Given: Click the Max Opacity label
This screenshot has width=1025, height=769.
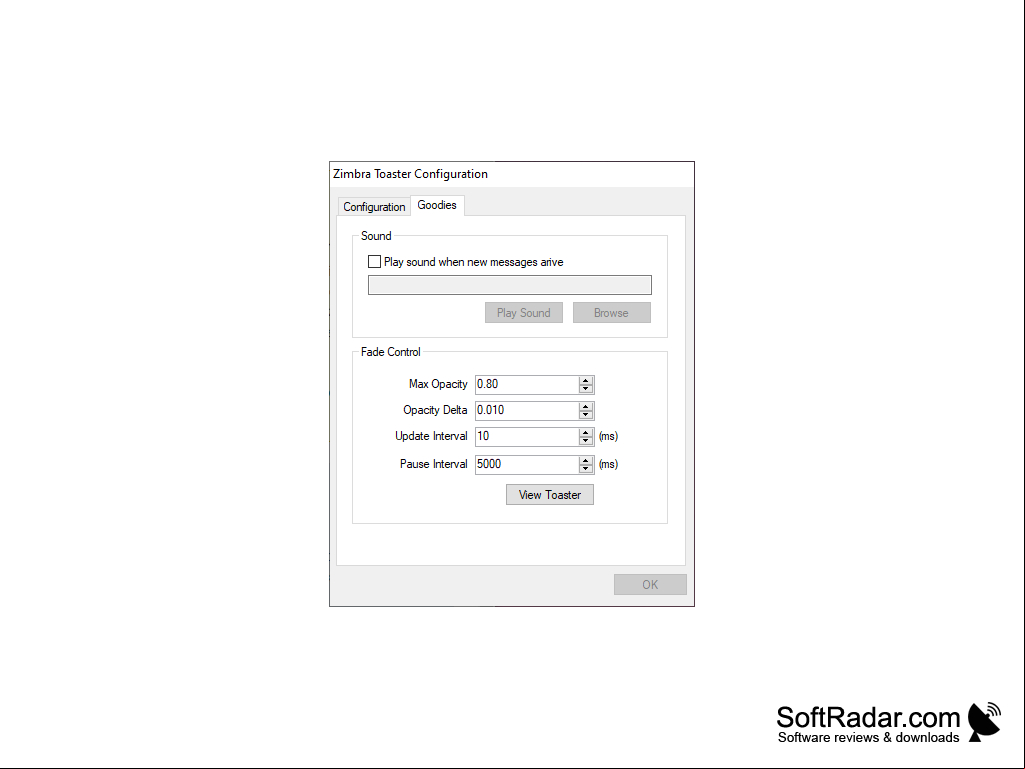Looking at the screenshot, I should tap(438, 384).
